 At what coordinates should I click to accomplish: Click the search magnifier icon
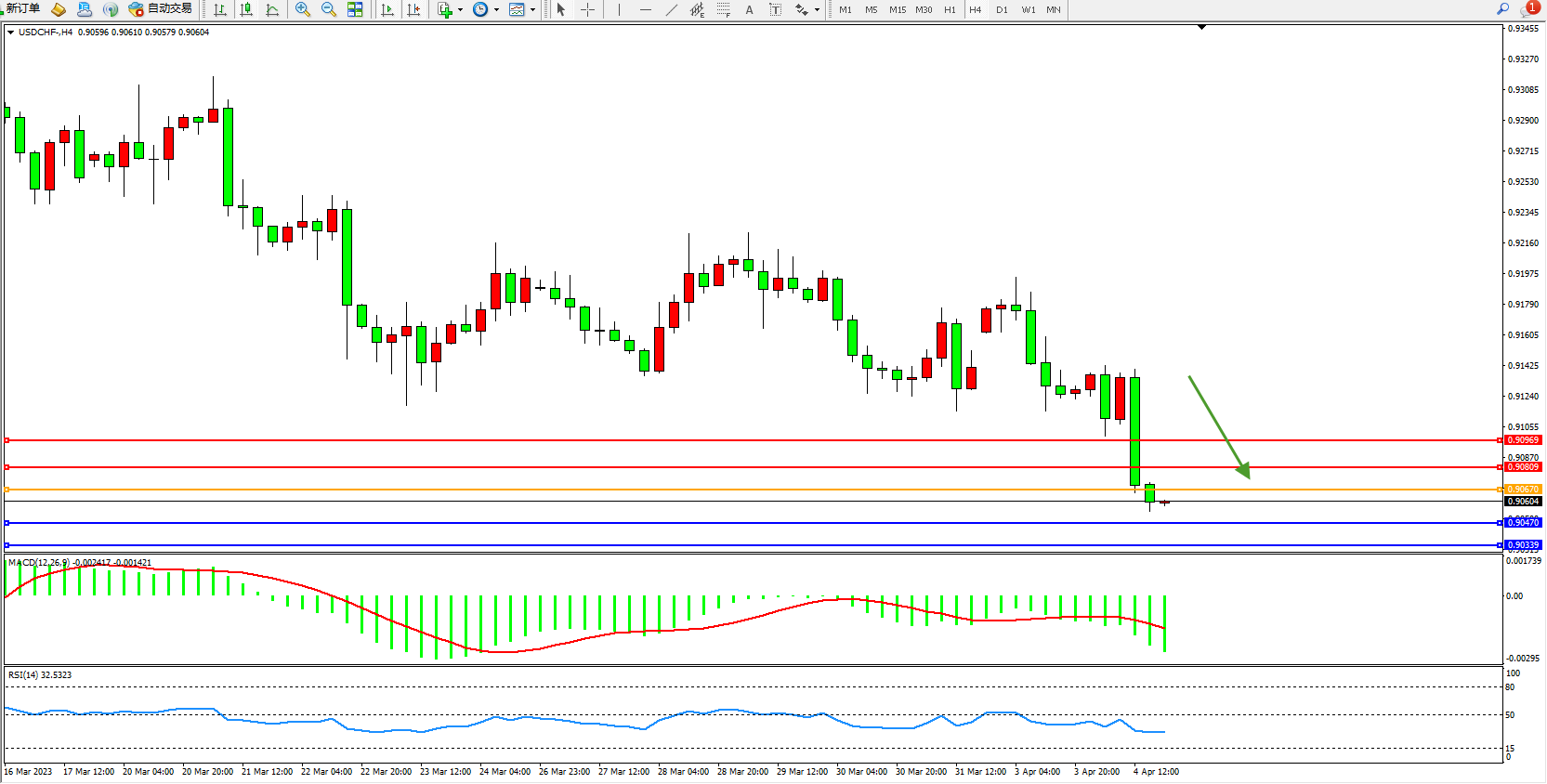click(x=1502, y=9)
